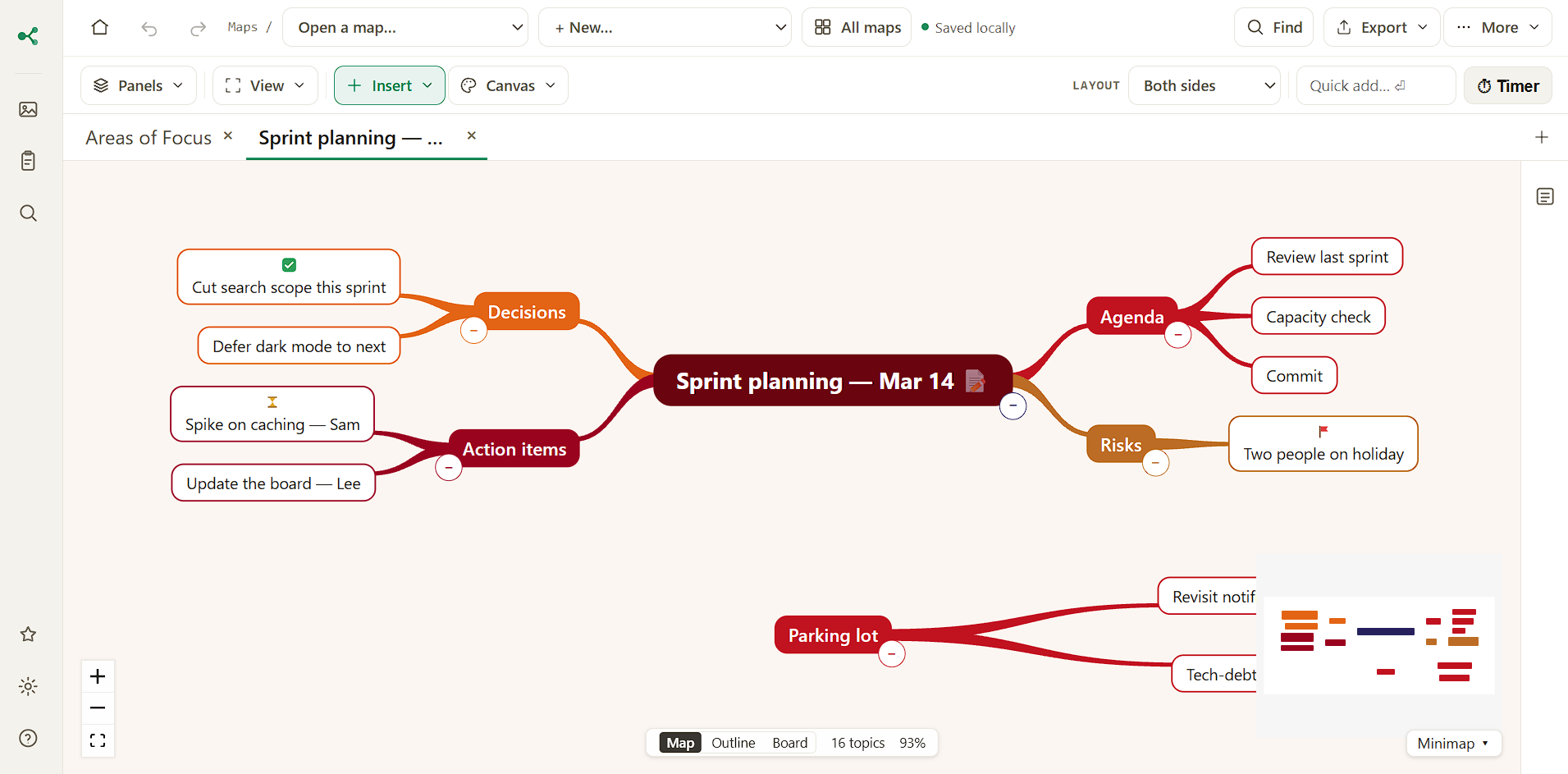Open favorites star in sidebar
This screenshot has height=774, width=1568.
pyautogui.click(x=28, y=634)
